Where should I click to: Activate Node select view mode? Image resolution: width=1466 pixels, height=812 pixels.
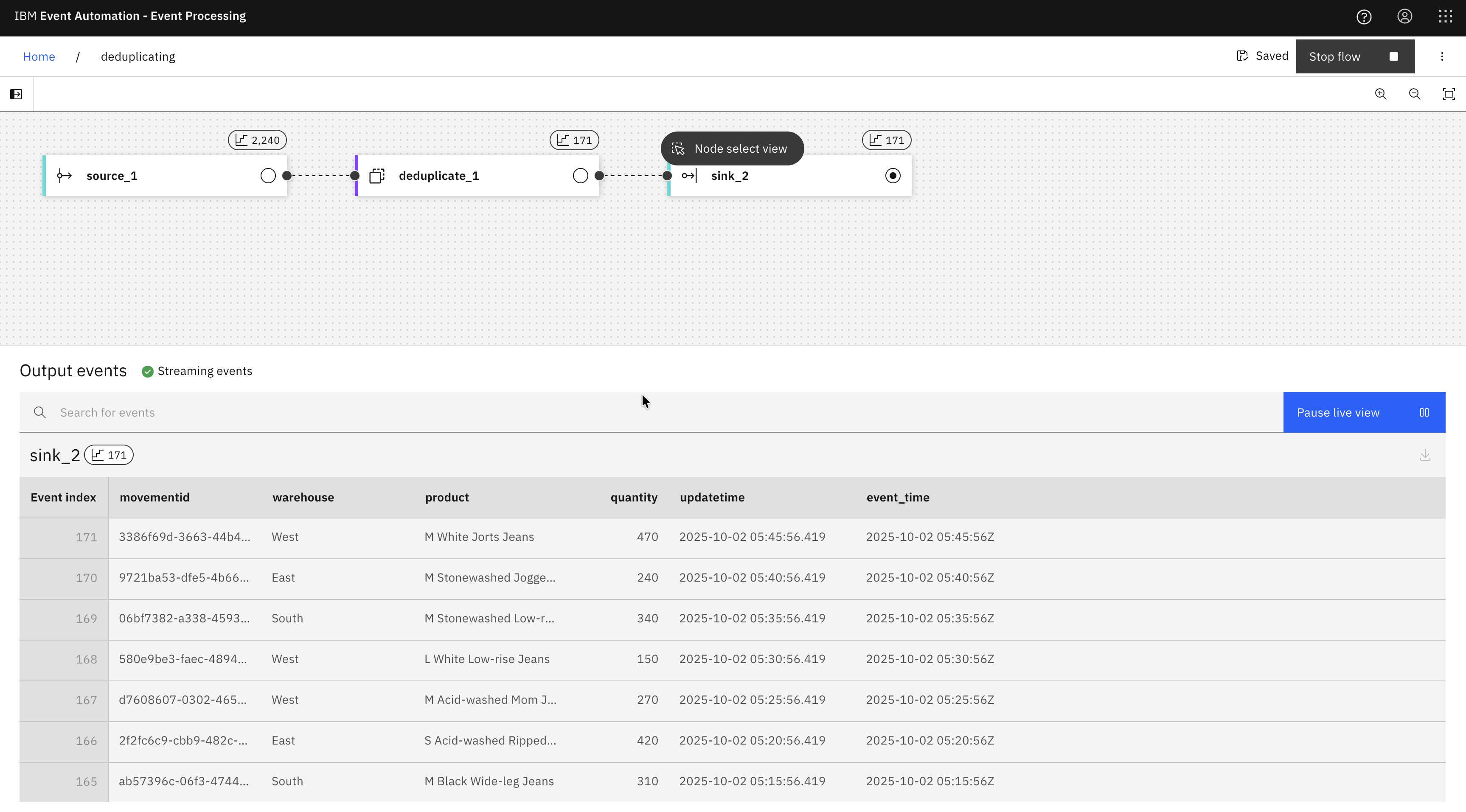click(732, 148)
